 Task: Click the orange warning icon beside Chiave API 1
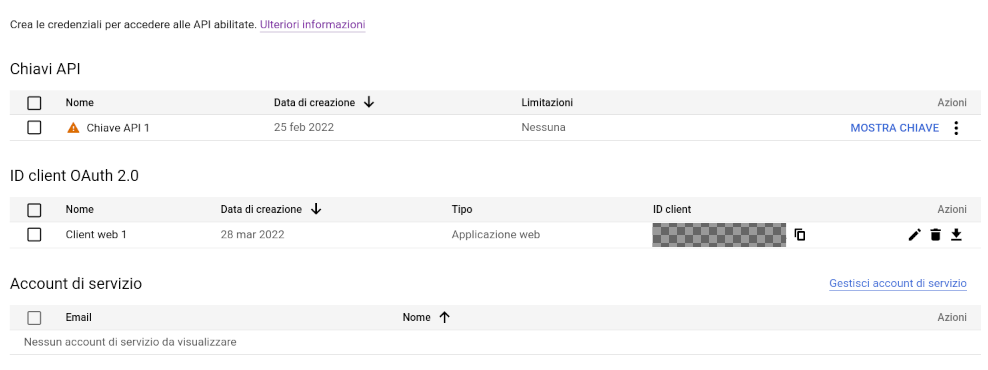tap(73, 128)
